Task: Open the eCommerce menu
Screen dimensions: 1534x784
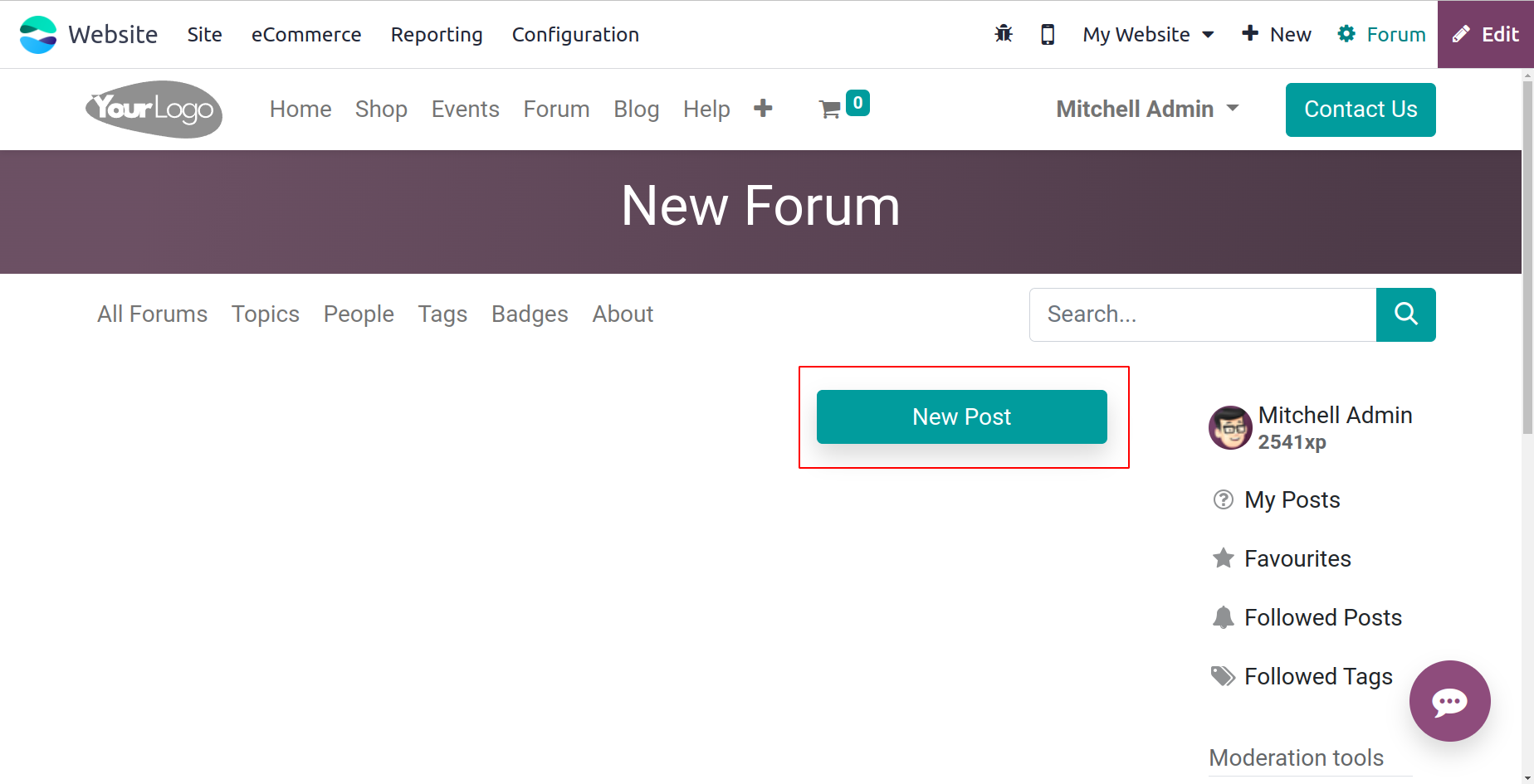Action: pos(306,34)
